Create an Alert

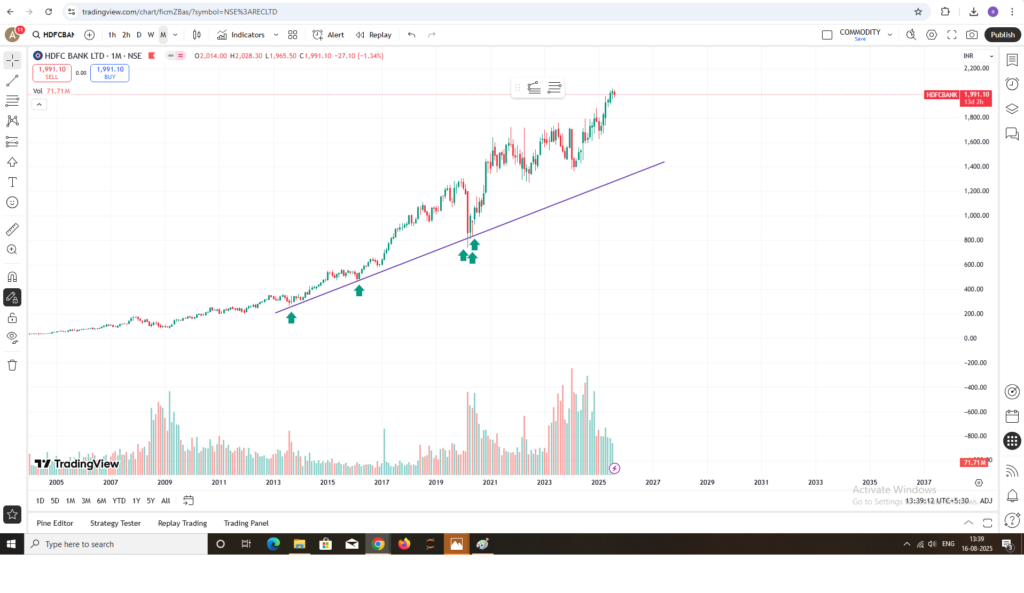pyautogui.click(x=328, y=35)
